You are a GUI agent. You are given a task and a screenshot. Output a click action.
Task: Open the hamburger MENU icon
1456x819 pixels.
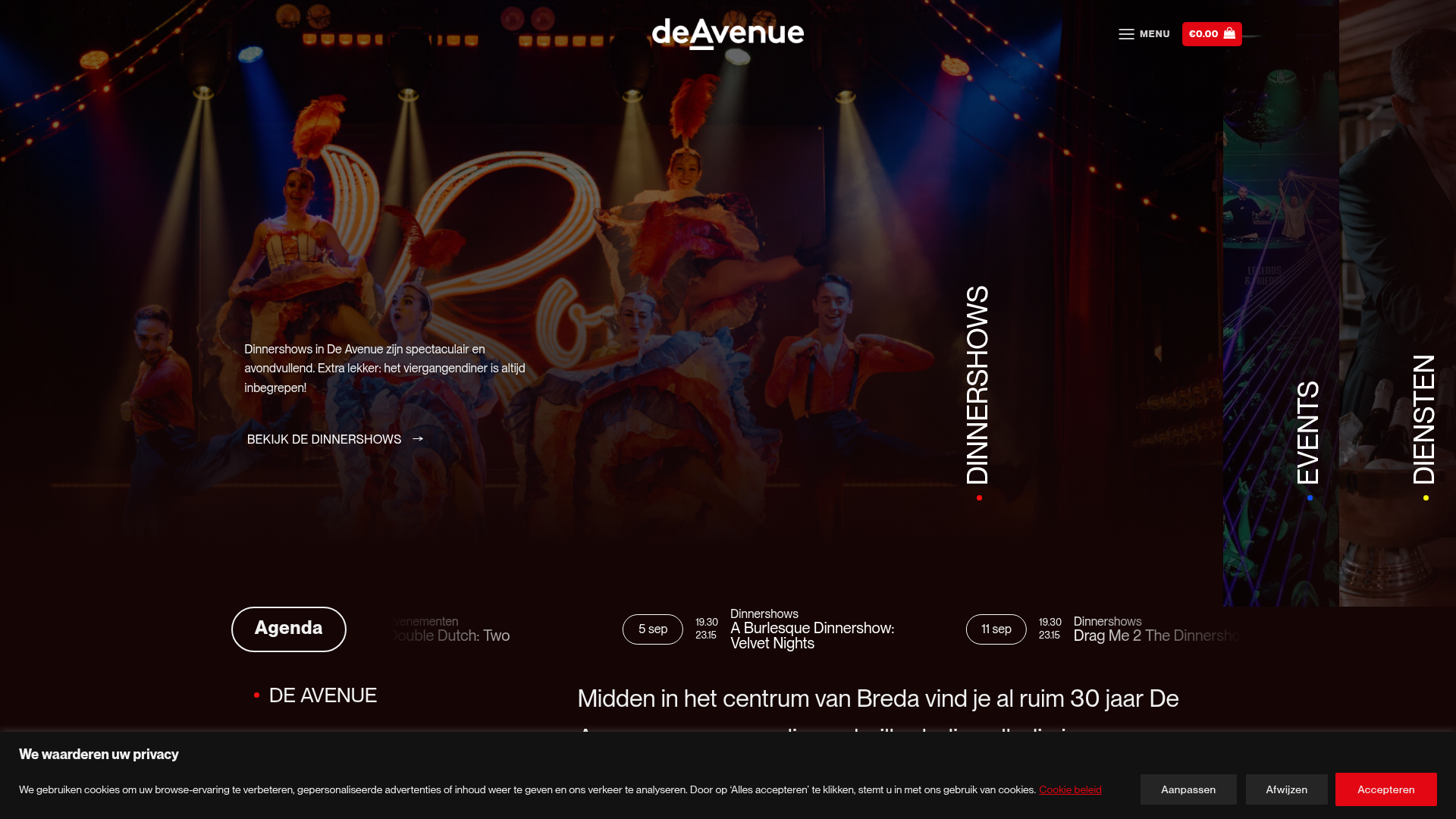(1126, 34)
